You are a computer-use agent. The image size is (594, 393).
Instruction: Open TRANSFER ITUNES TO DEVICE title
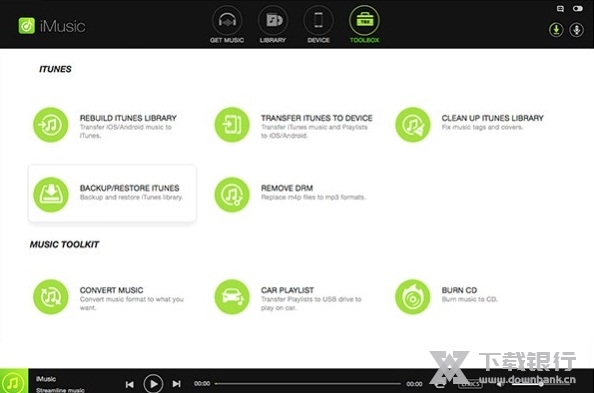click(x=317, y=118)
